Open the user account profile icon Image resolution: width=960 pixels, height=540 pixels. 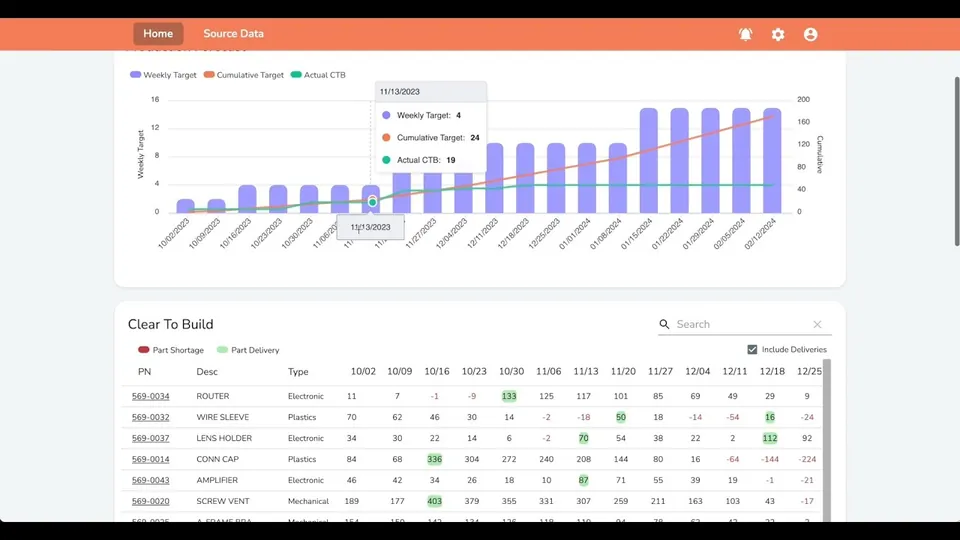click(810, 34)
